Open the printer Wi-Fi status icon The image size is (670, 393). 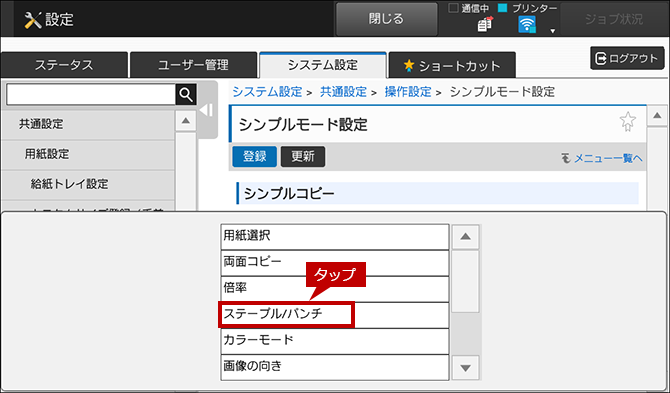[x=527, y=24]
